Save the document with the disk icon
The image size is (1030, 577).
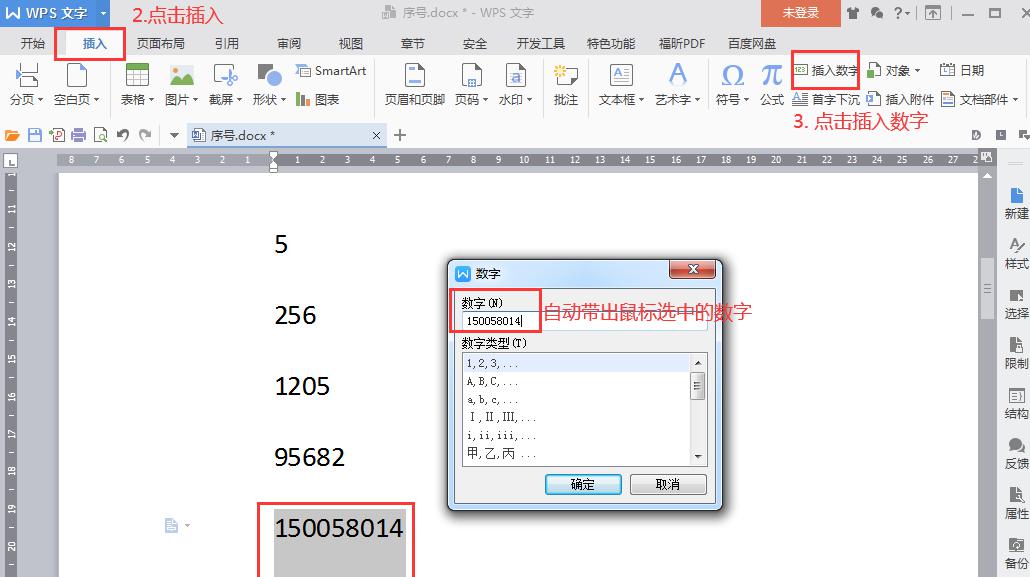(35, 135)
